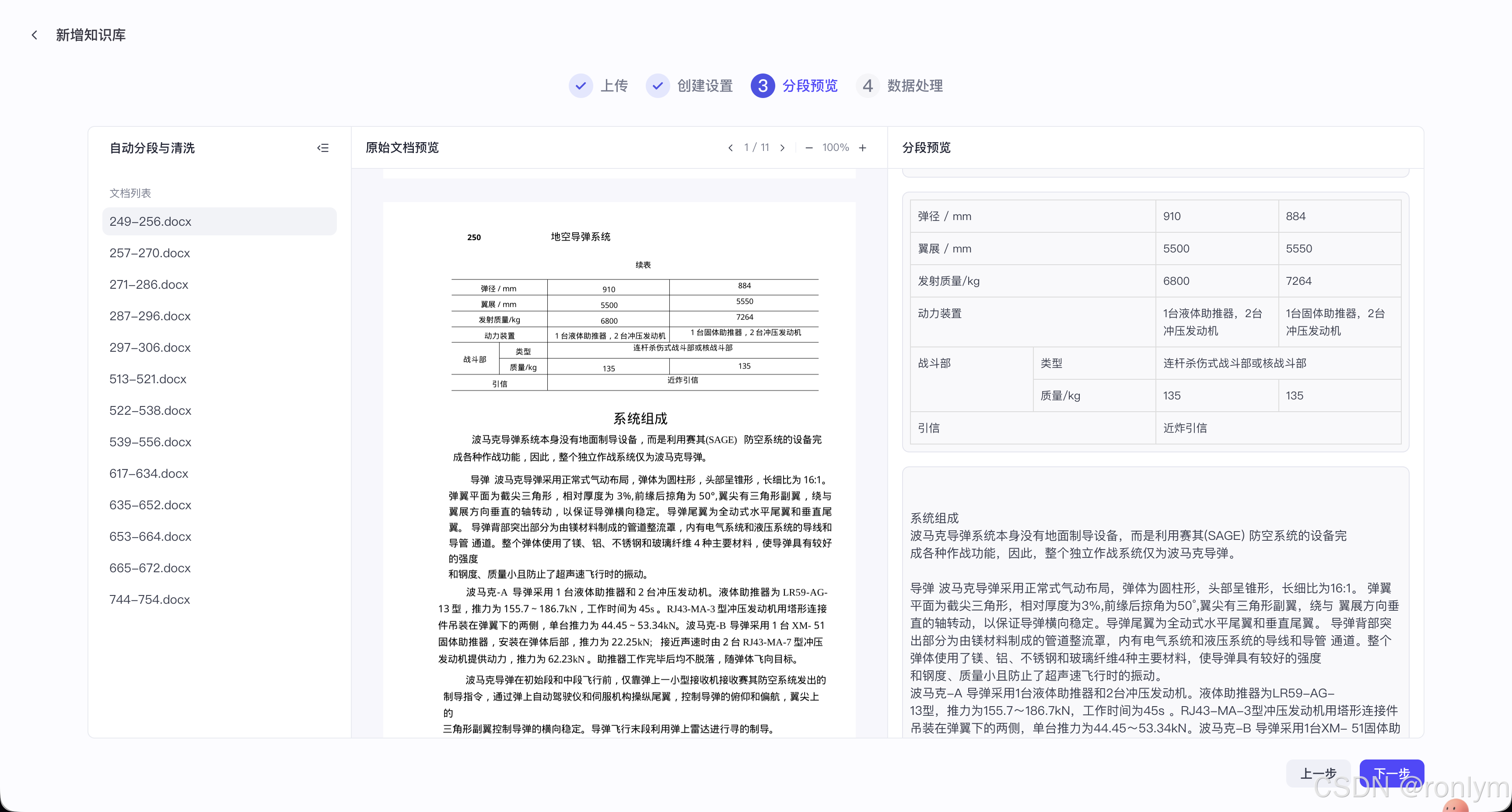Click 续表 caption in document page
The height and width of the screenshot is (812, 1512).
point(643,265)
